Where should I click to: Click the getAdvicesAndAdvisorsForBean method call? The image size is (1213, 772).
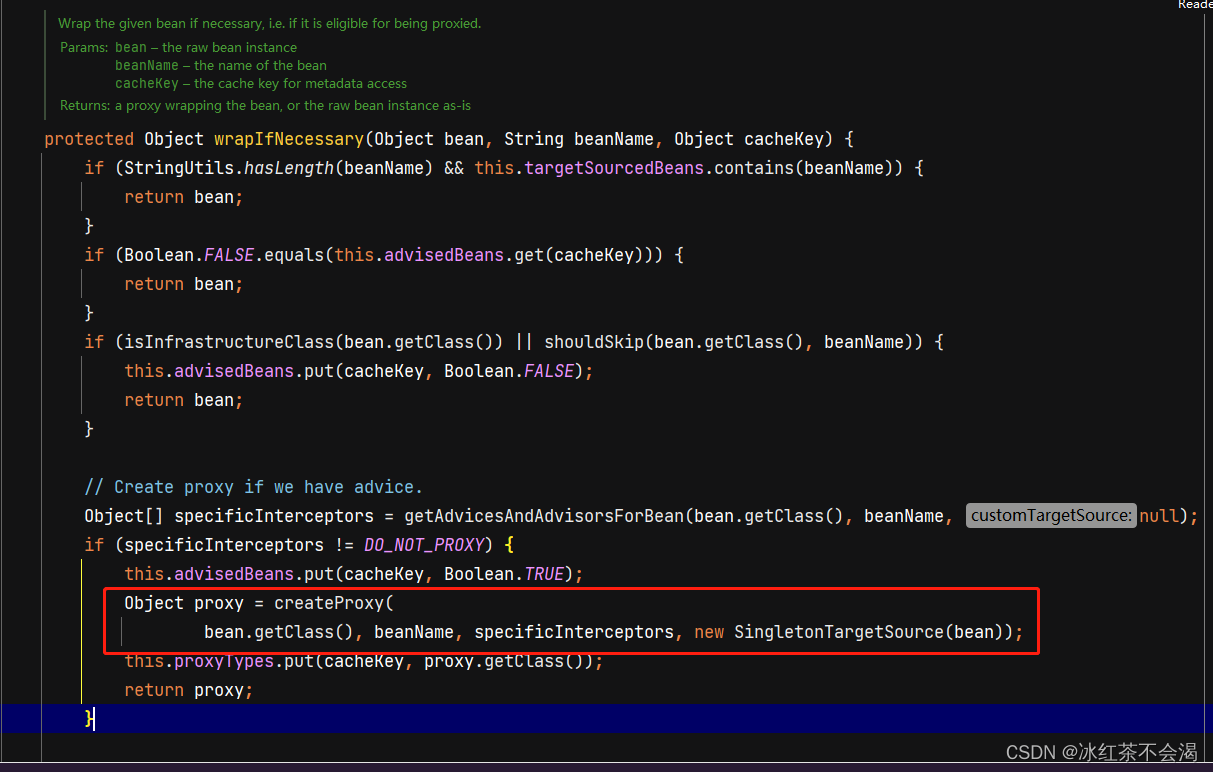(x=544, y=516)
